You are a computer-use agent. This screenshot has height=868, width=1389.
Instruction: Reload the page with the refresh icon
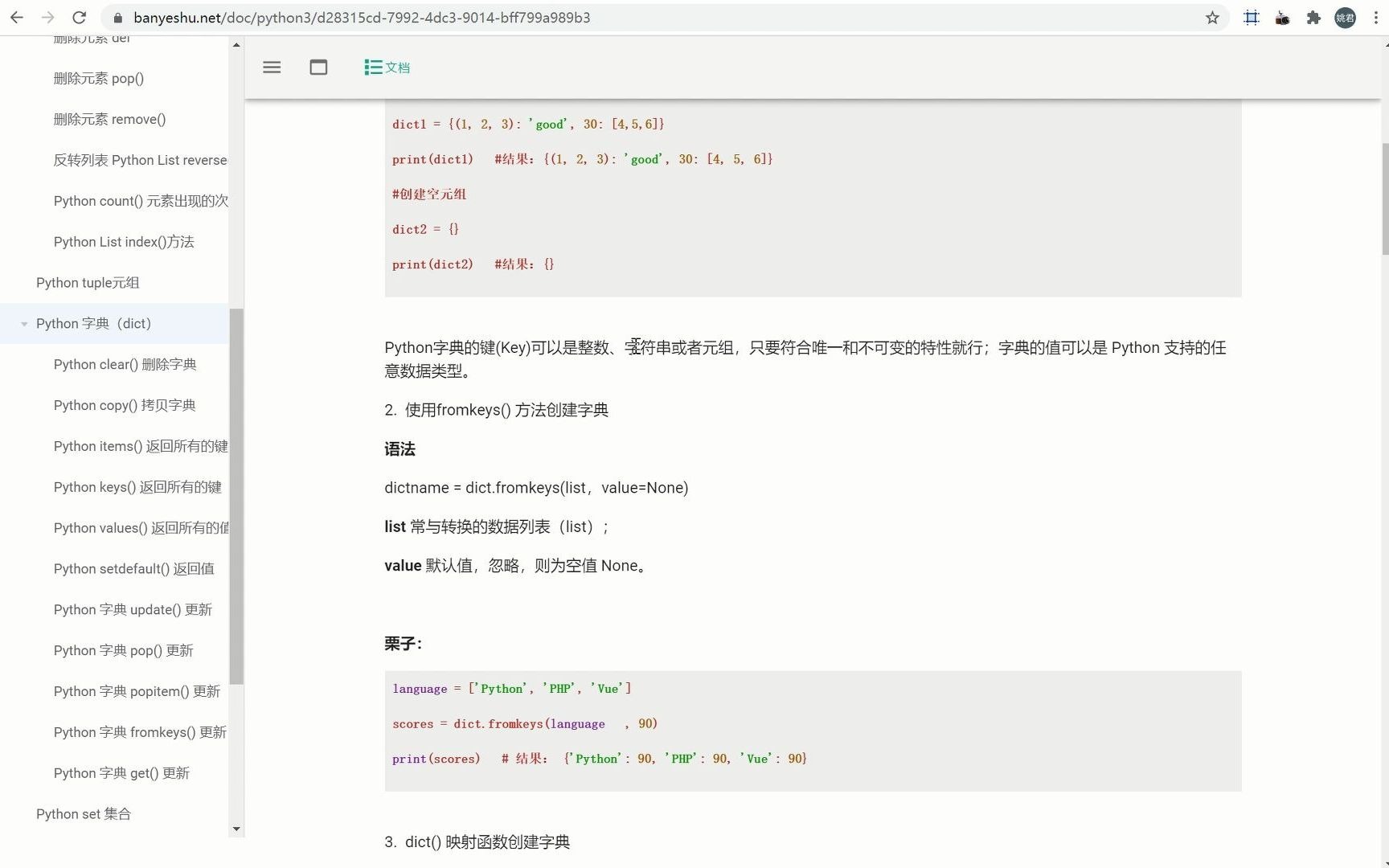tap(79, 18)
